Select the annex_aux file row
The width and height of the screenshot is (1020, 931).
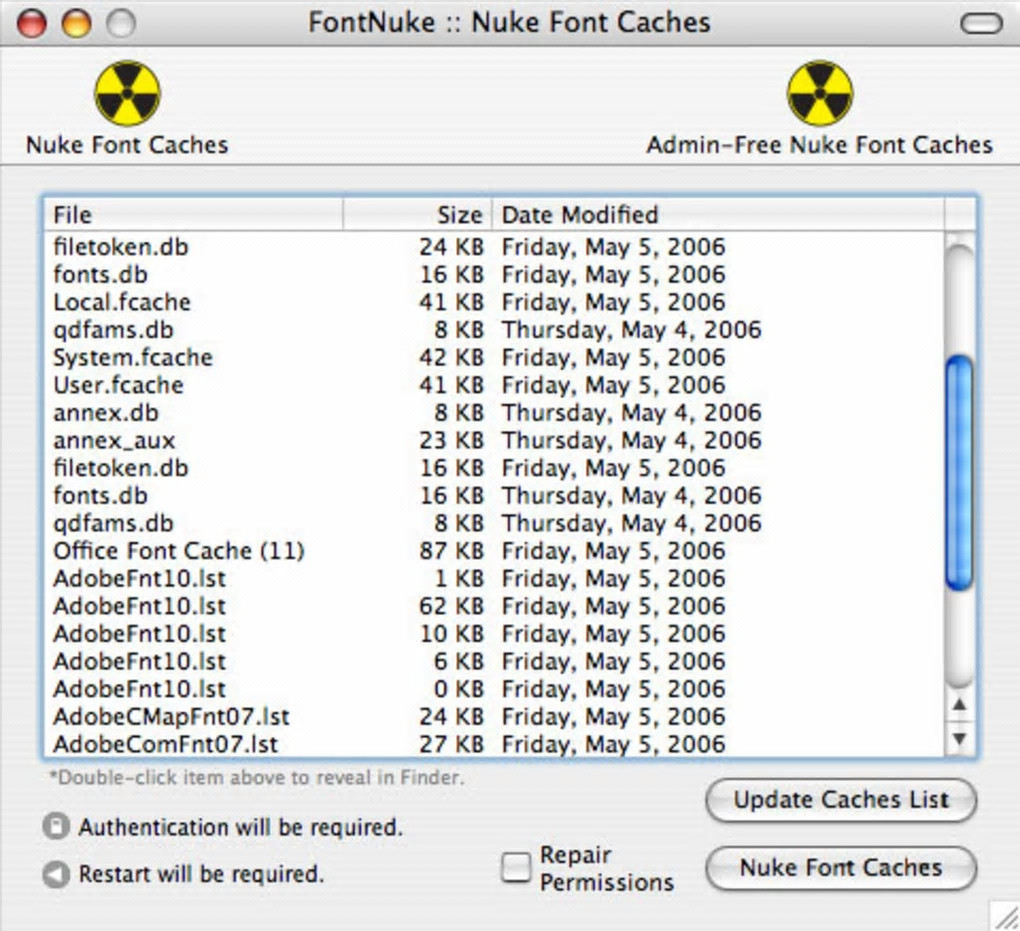(x=114, y=441)
